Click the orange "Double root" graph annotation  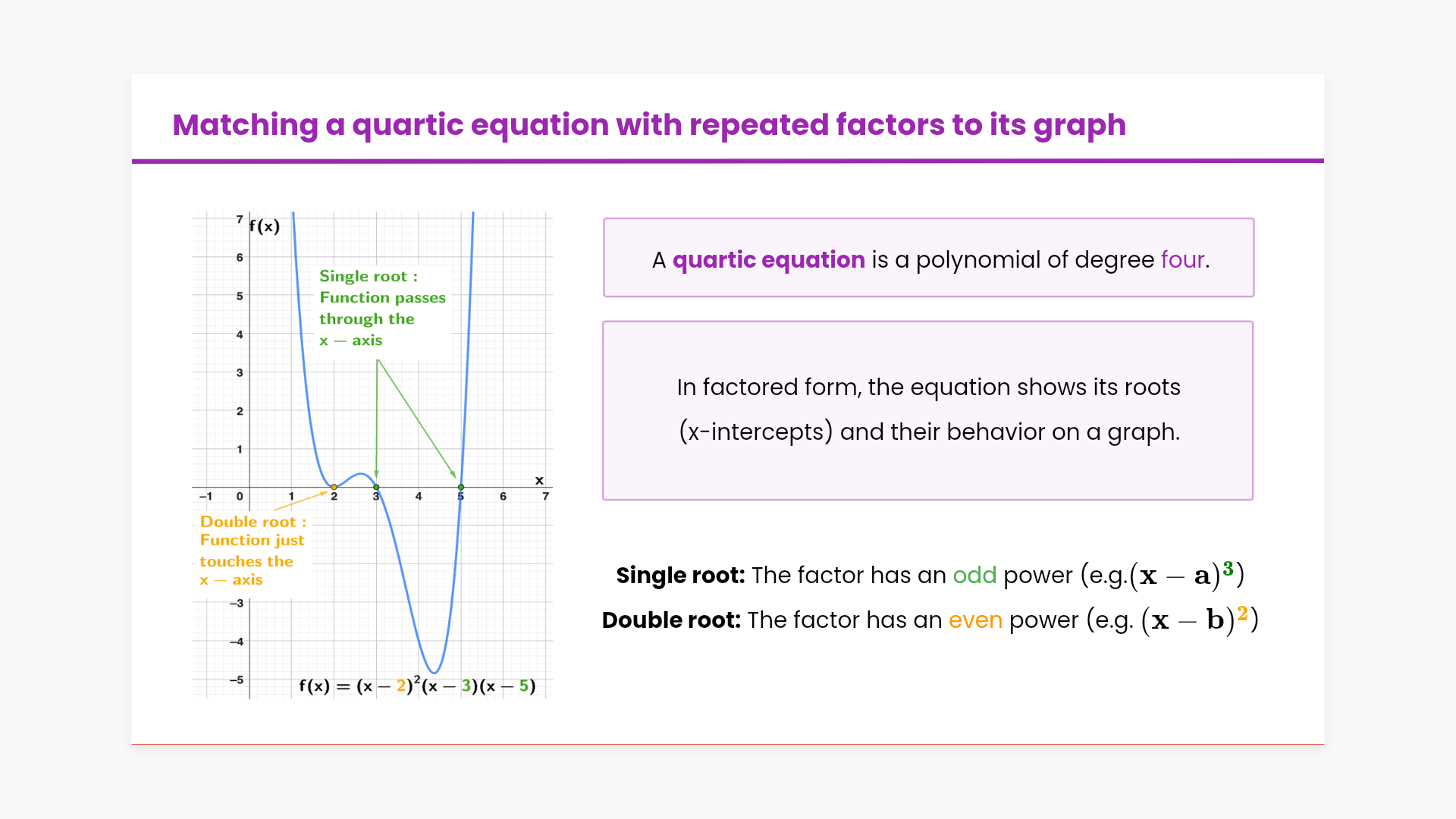pyautogui.click(x=252, y=551)
